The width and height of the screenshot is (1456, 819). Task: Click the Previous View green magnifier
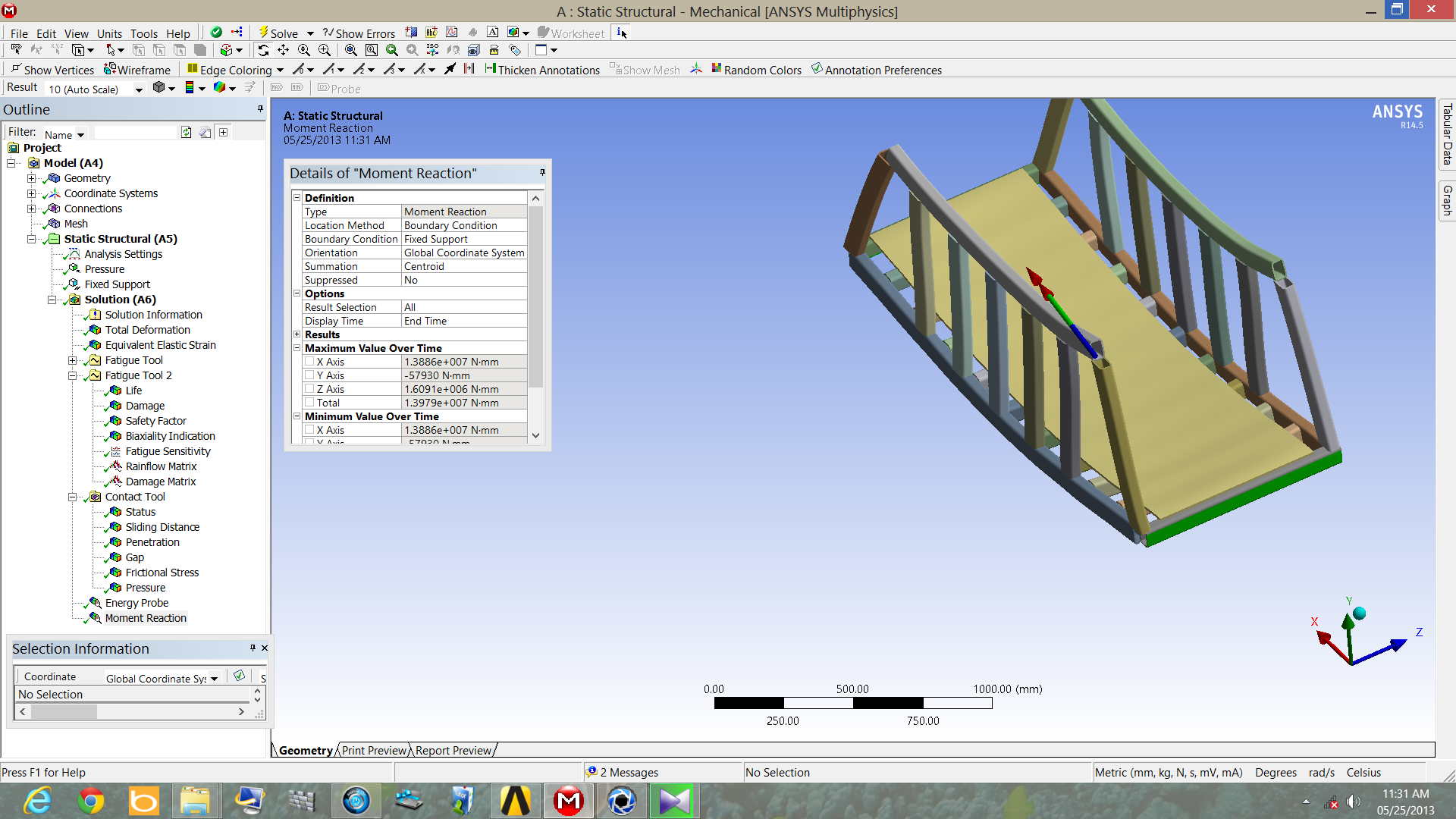[391, 50]
